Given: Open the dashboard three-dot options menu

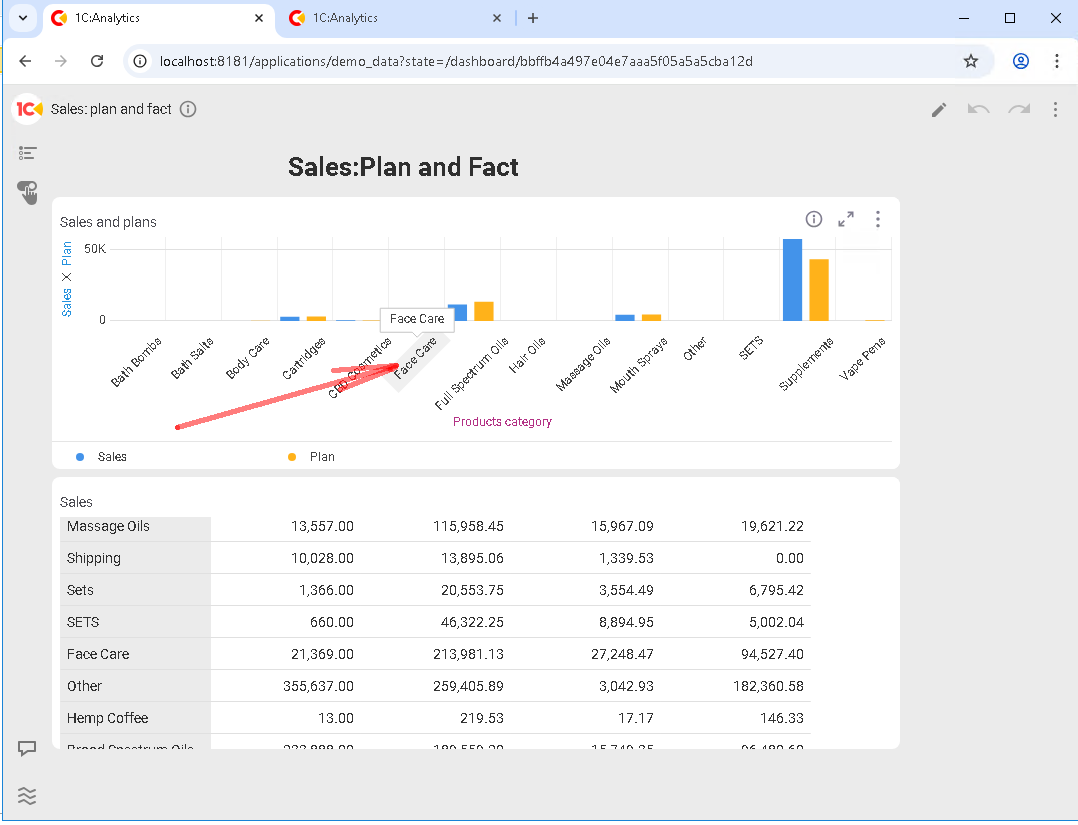Looking at the screenshot, I should pos(1055,110).
